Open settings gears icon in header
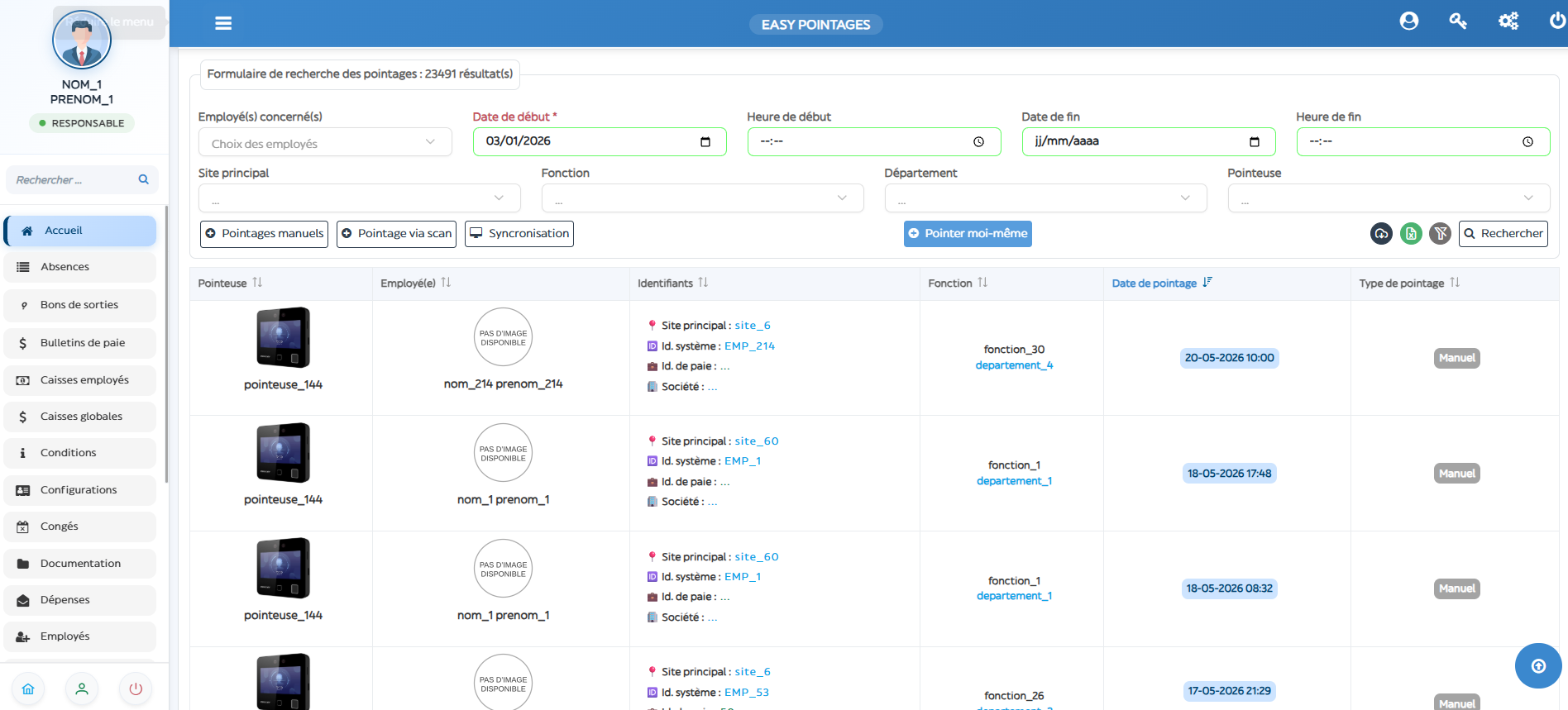 (x=1508, y=21)
